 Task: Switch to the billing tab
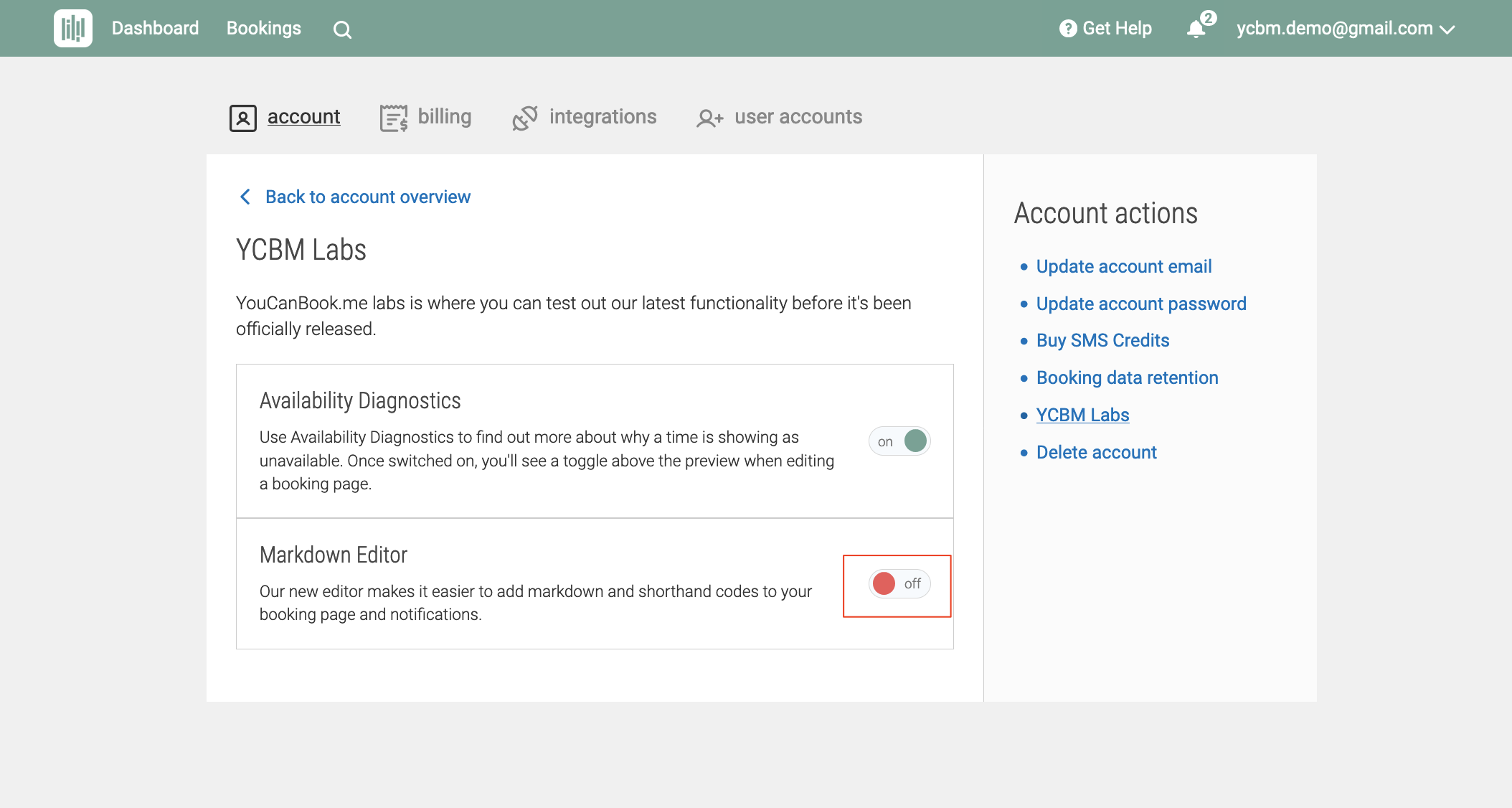[x=444, y=117]
